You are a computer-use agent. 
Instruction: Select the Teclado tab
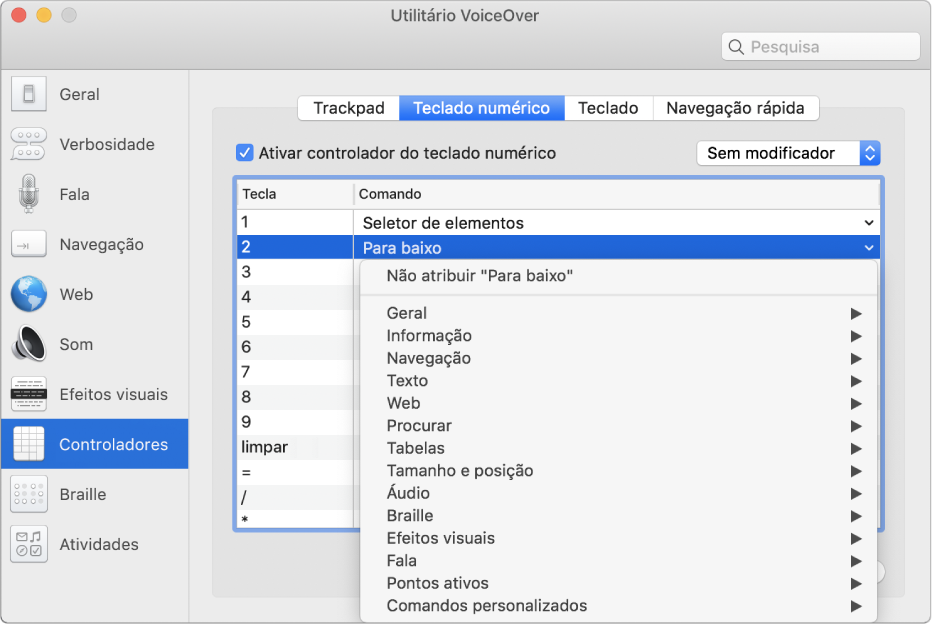608,108
